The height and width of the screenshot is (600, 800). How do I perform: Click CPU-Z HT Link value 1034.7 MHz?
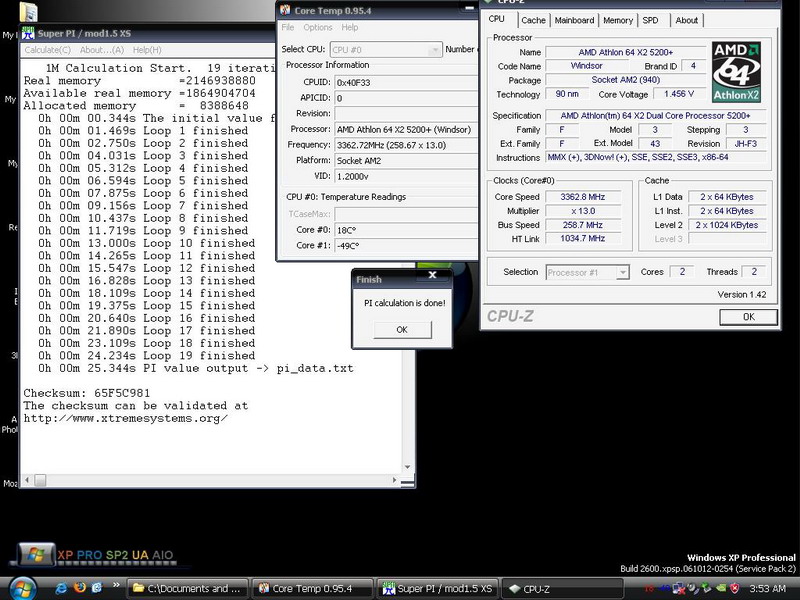[x=583, y=238]
